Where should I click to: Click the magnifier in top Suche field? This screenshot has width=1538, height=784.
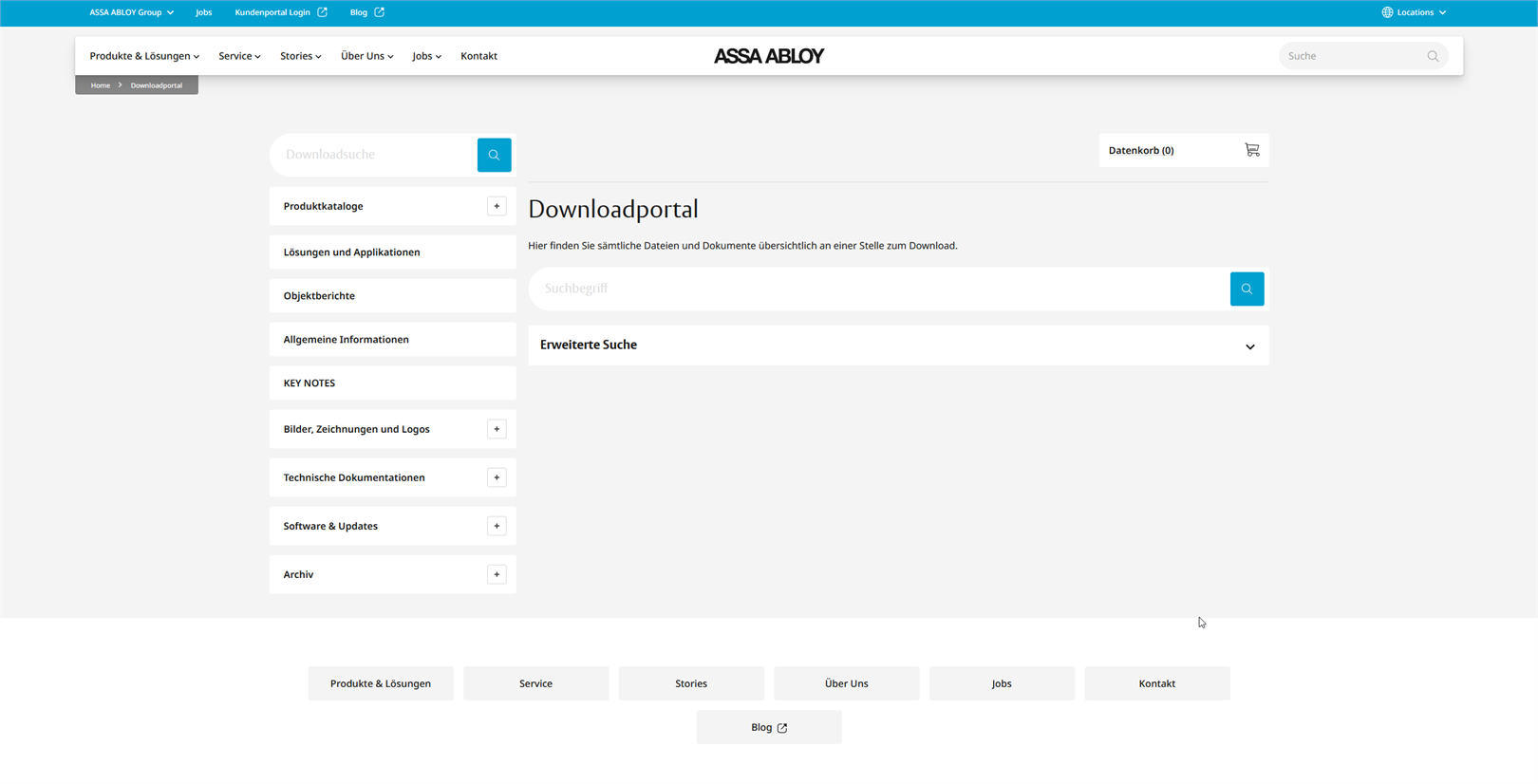click(1433, 56)
